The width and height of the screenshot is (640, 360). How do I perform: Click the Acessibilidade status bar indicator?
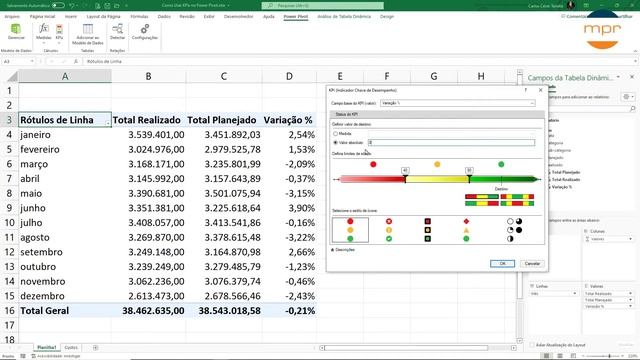[x=56, y=356]
